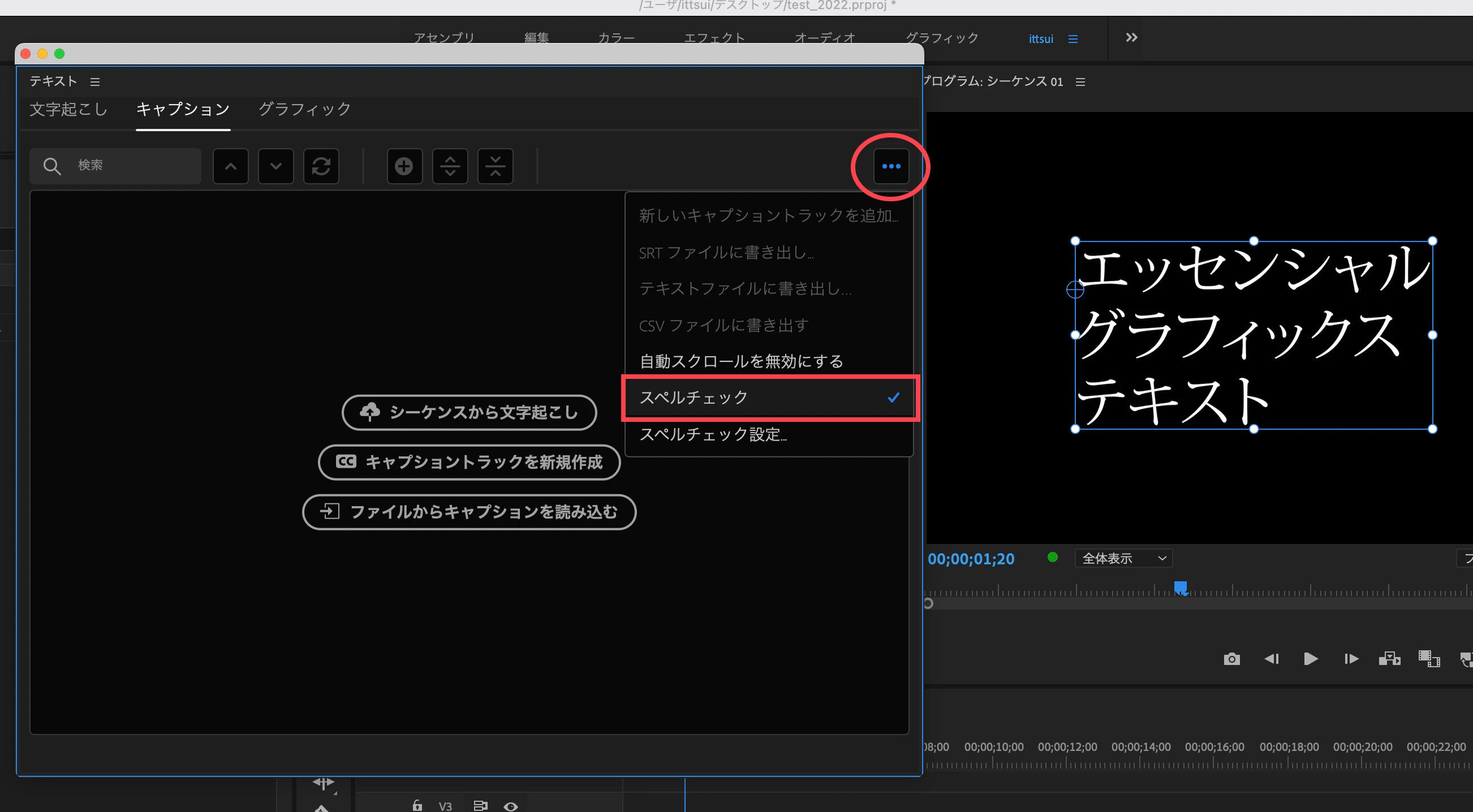Open スペルチェック設定... menu item
The width and height of the screenshot is (1473, 812).
770,434
